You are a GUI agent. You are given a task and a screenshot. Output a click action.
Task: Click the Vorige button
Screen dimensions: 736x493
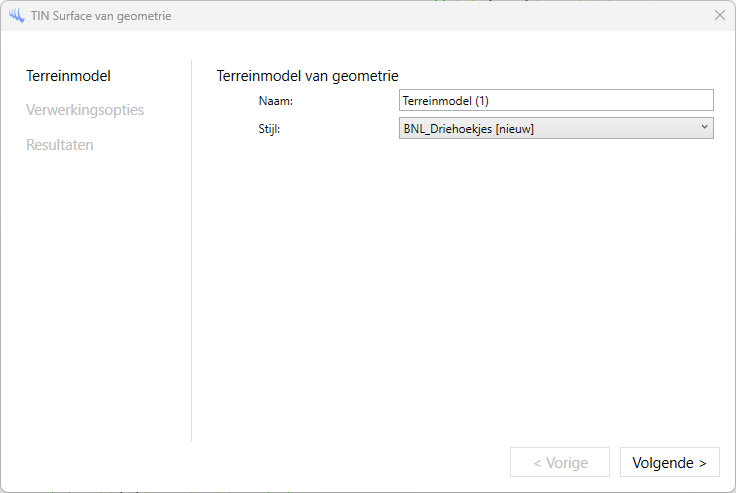[559, 463]
